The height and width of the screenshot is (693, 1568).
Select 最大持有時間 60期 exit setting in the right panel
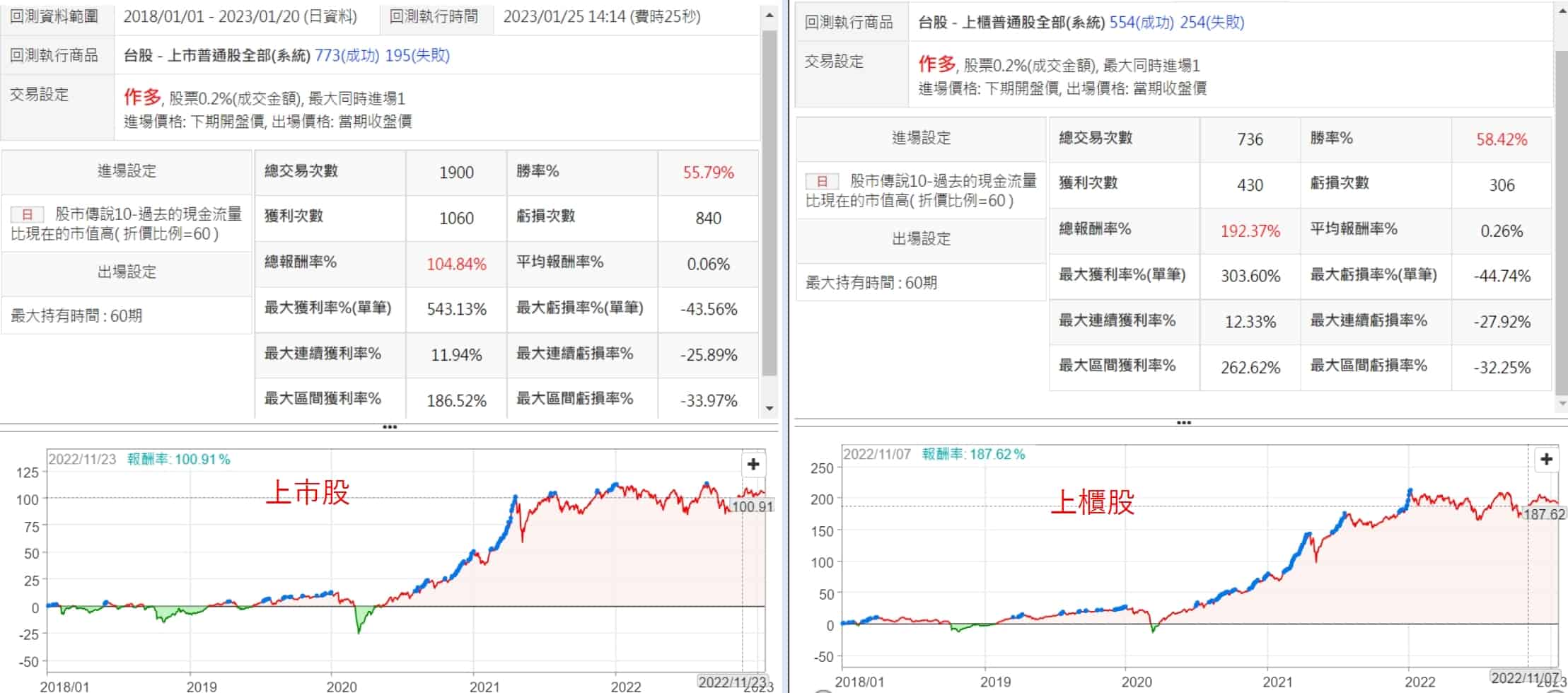click(871, 283)
